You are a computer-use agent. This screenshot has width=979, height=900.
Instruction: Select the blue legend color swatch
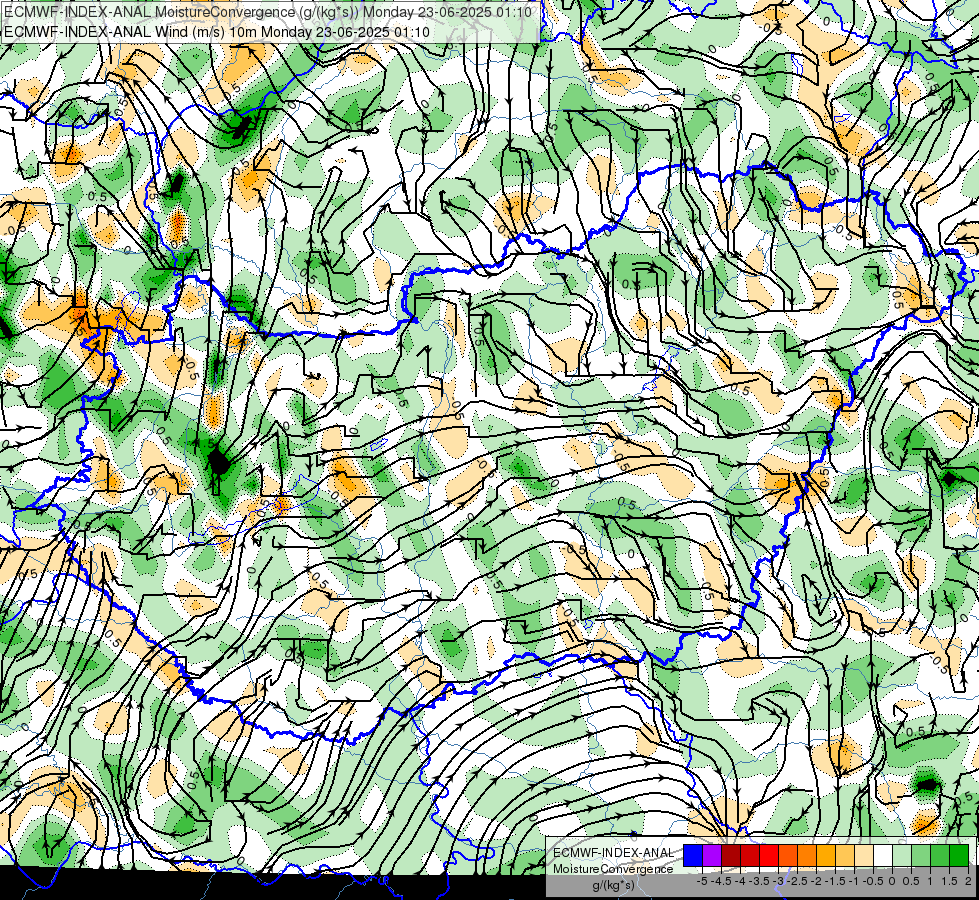pos(693,855)
